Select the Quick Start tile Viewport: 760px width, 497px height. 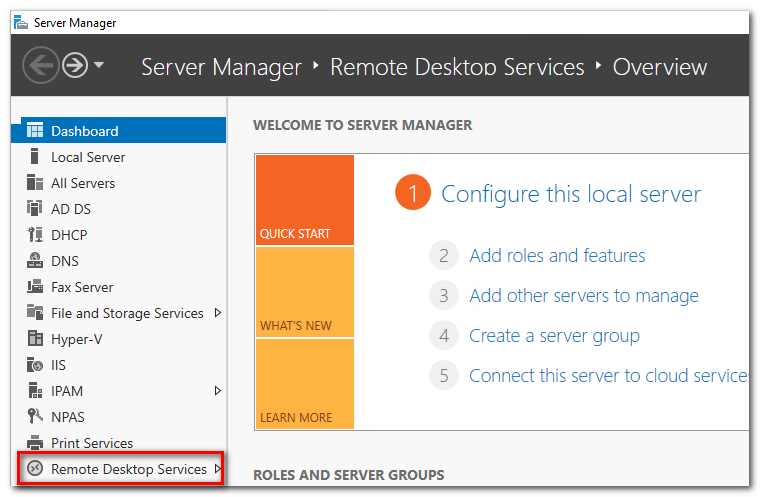coord(304,200)
